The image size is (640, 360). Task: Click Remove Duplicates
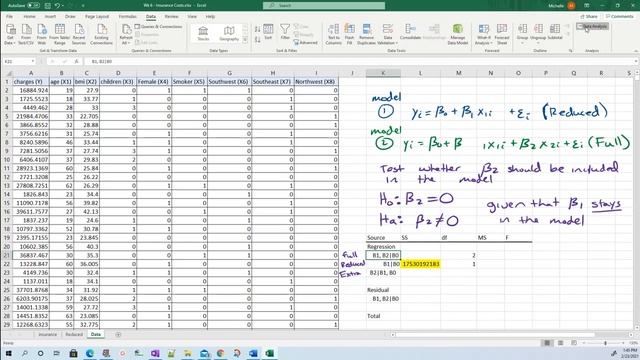[x=366, y=34]
